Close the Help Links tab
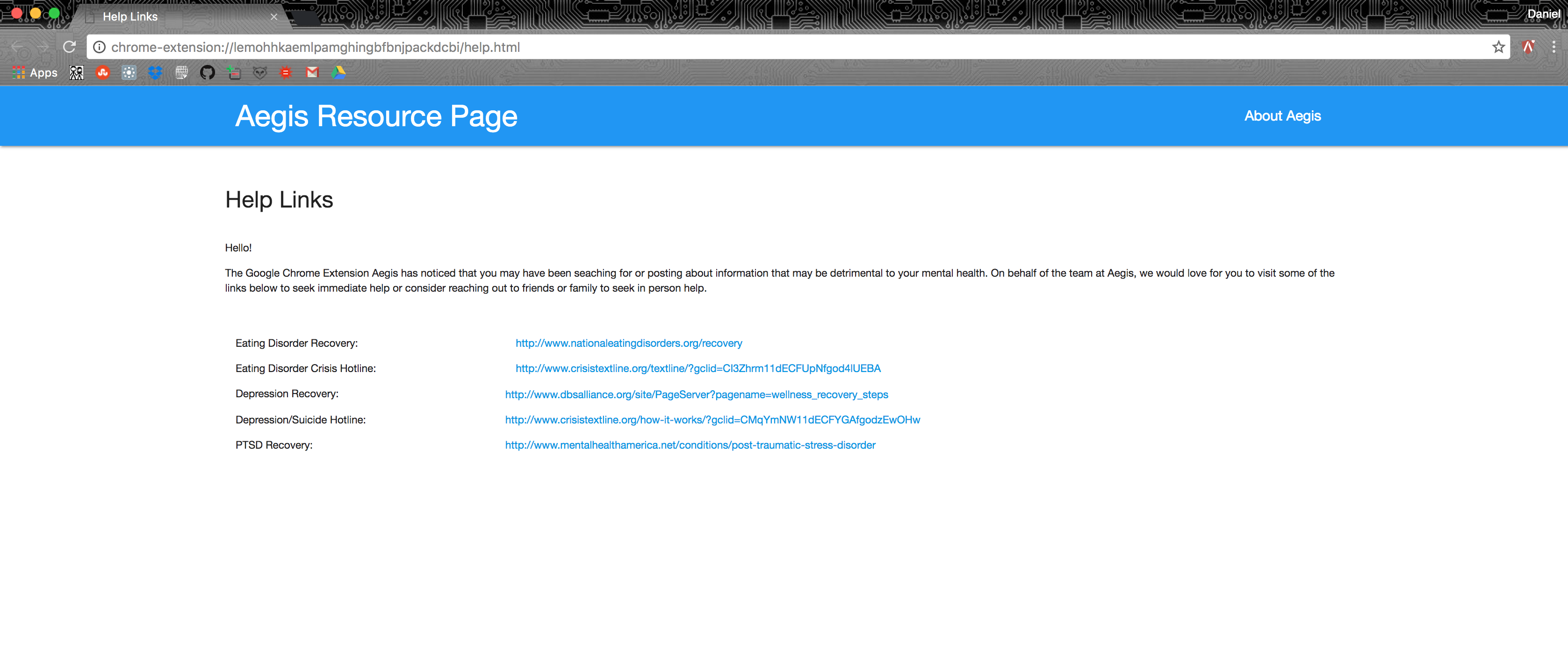1568x645 pixels. click(x=274, y=16)
